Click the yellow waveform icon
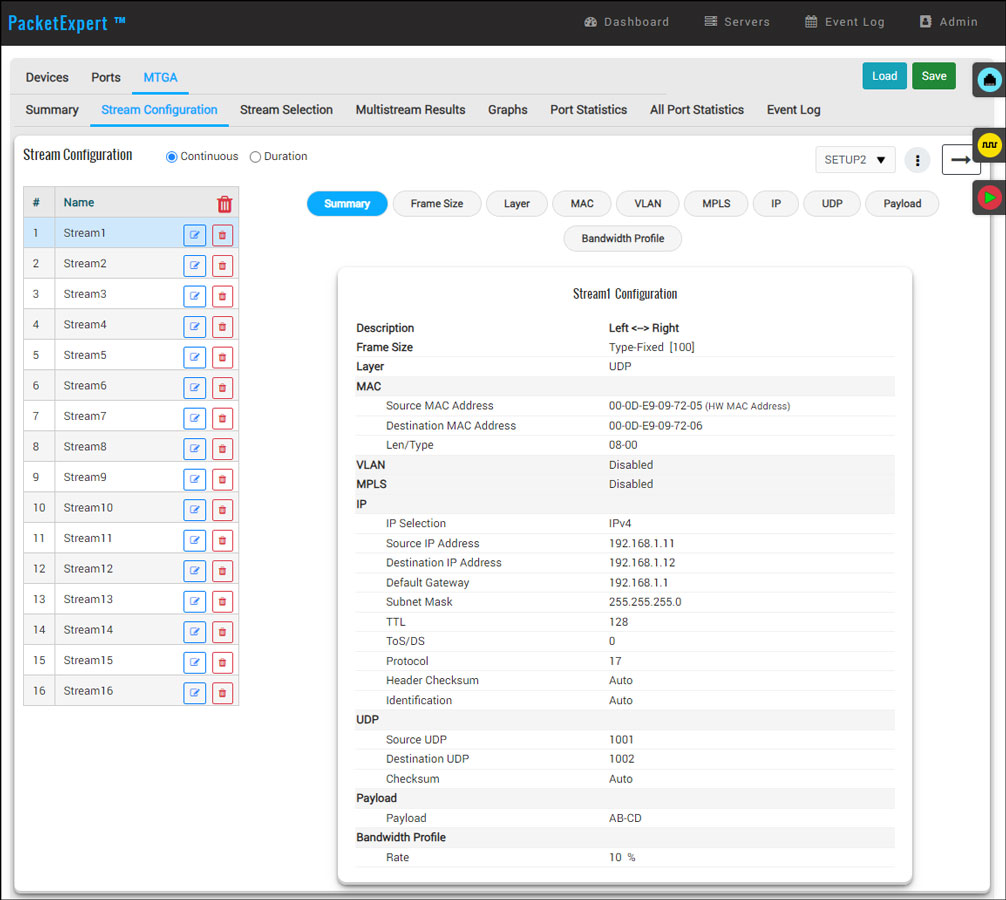The image size is (1006, 900). tap(989, 145)
